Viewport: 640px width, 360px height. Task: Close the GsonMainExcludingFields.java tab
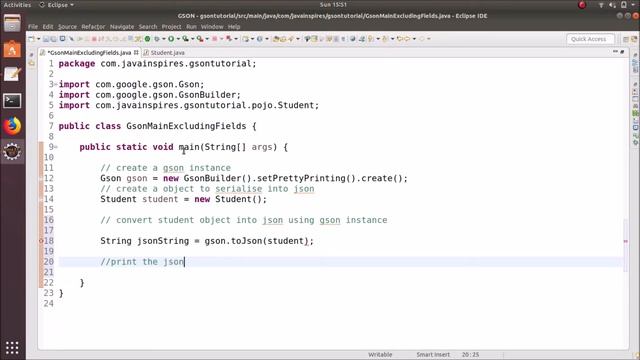(136, 52)
